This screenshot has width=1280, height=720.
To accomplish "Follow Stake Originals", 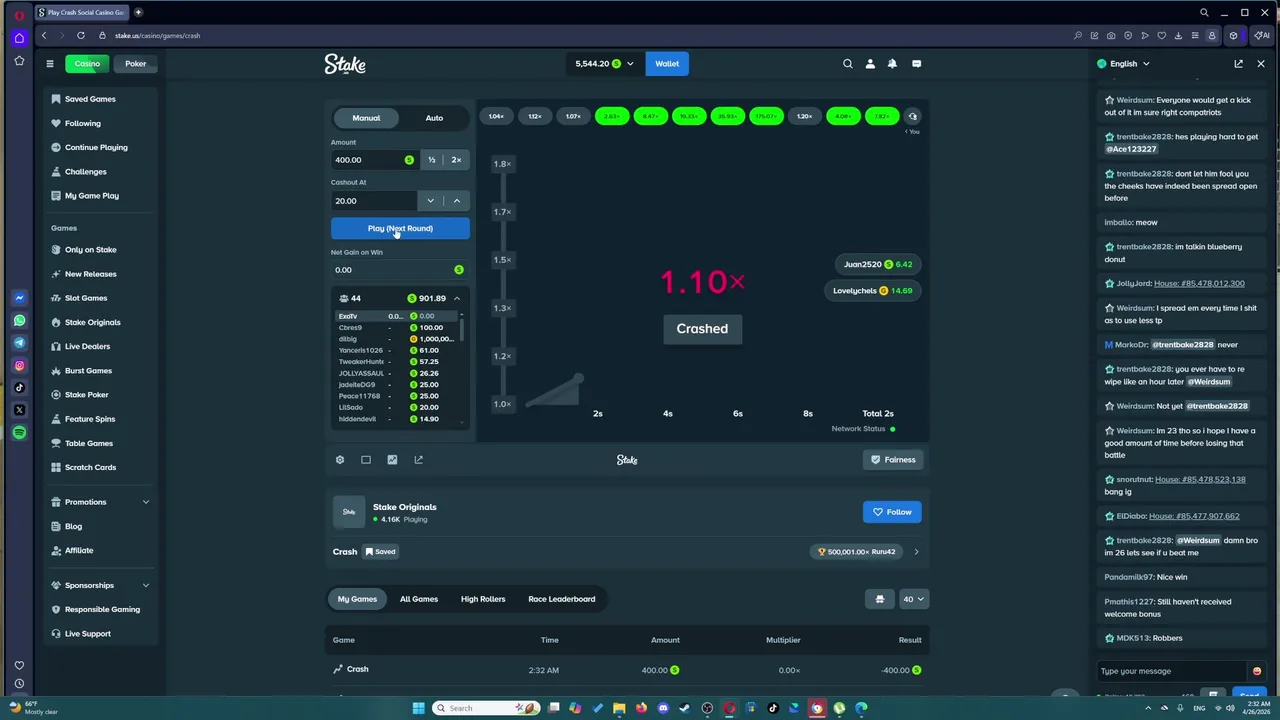I will point(892,512).
